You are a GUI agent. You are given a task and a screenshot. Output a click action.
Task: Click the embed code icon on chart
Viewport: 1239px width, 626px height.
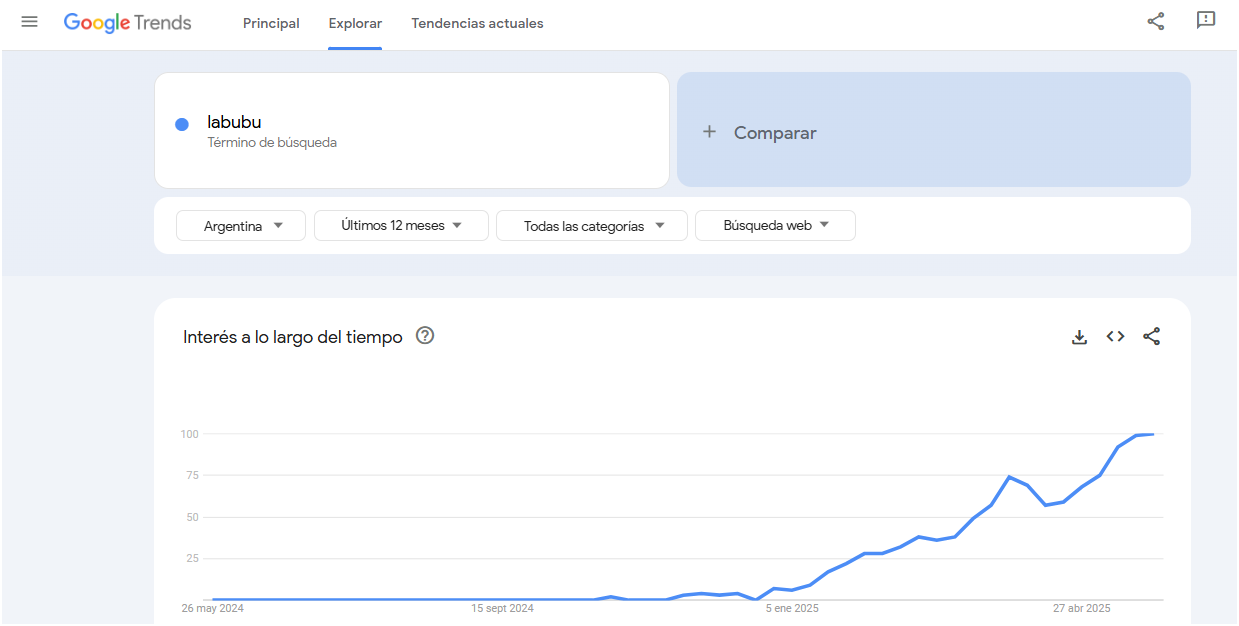[x=1115, y=337]
